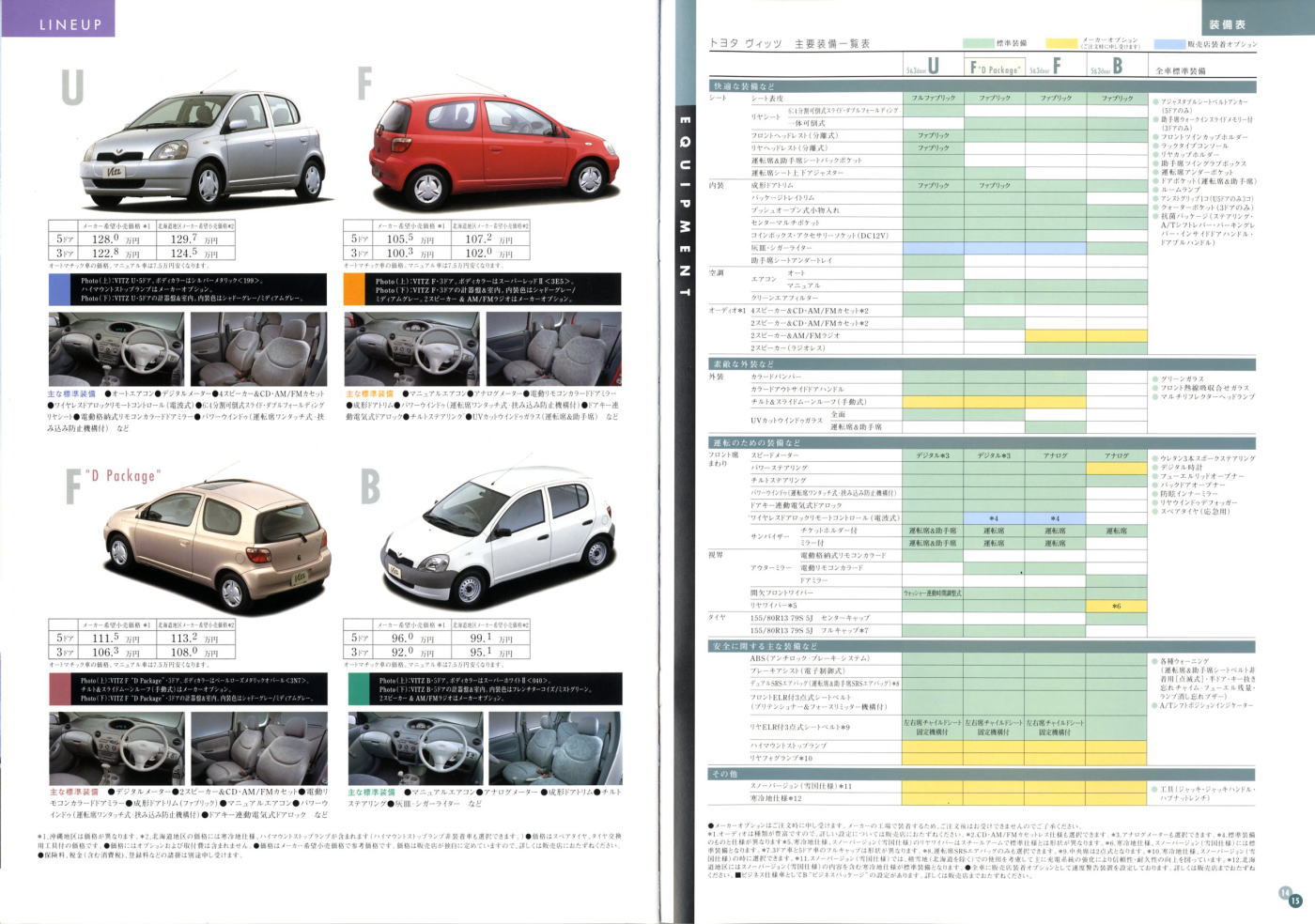Click the B model seat interior photo

coord(554,747)
